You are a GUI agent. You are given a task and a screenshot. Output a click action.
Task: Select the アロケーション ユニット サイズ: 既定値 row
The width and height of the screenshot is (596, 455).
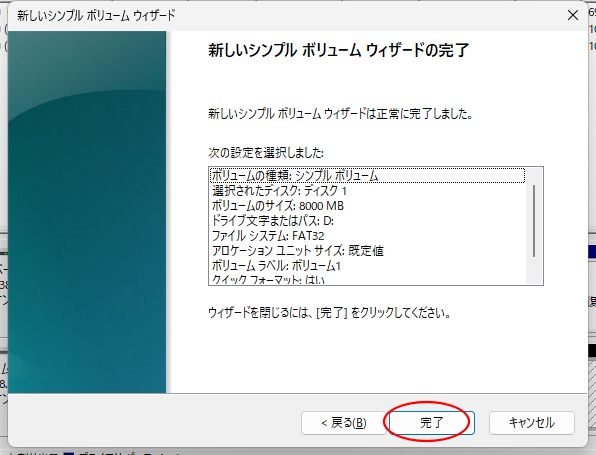click(367, 250)
